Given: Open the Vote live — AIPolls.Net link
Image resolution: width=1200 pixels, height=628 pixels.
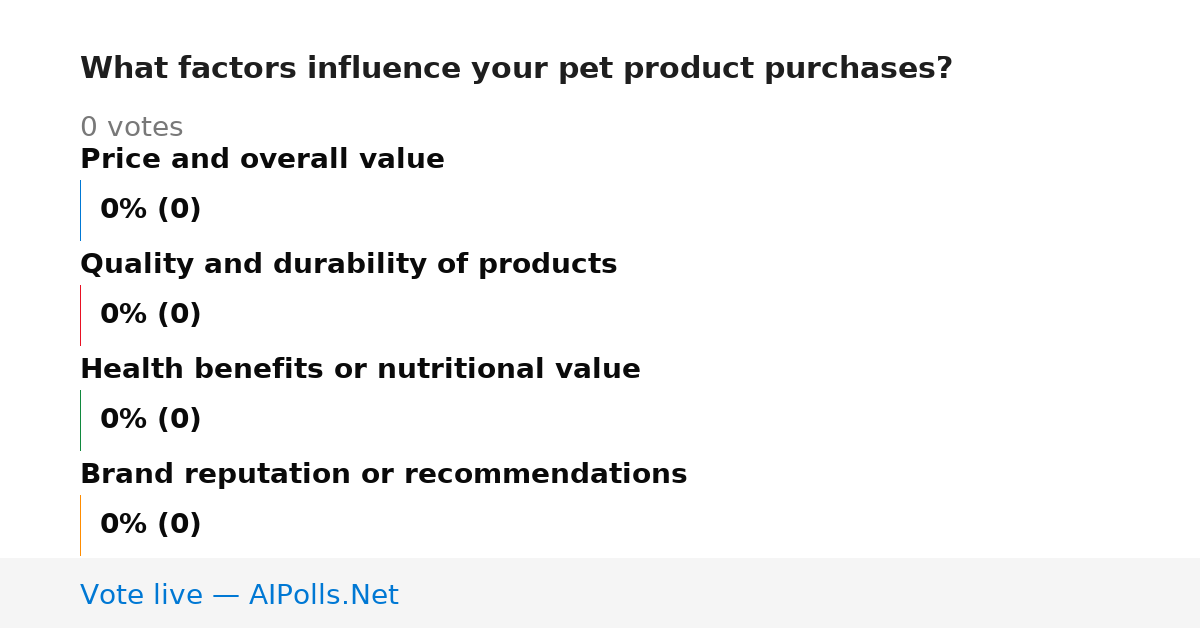Looking at the screenshot, I should (239, 596).
